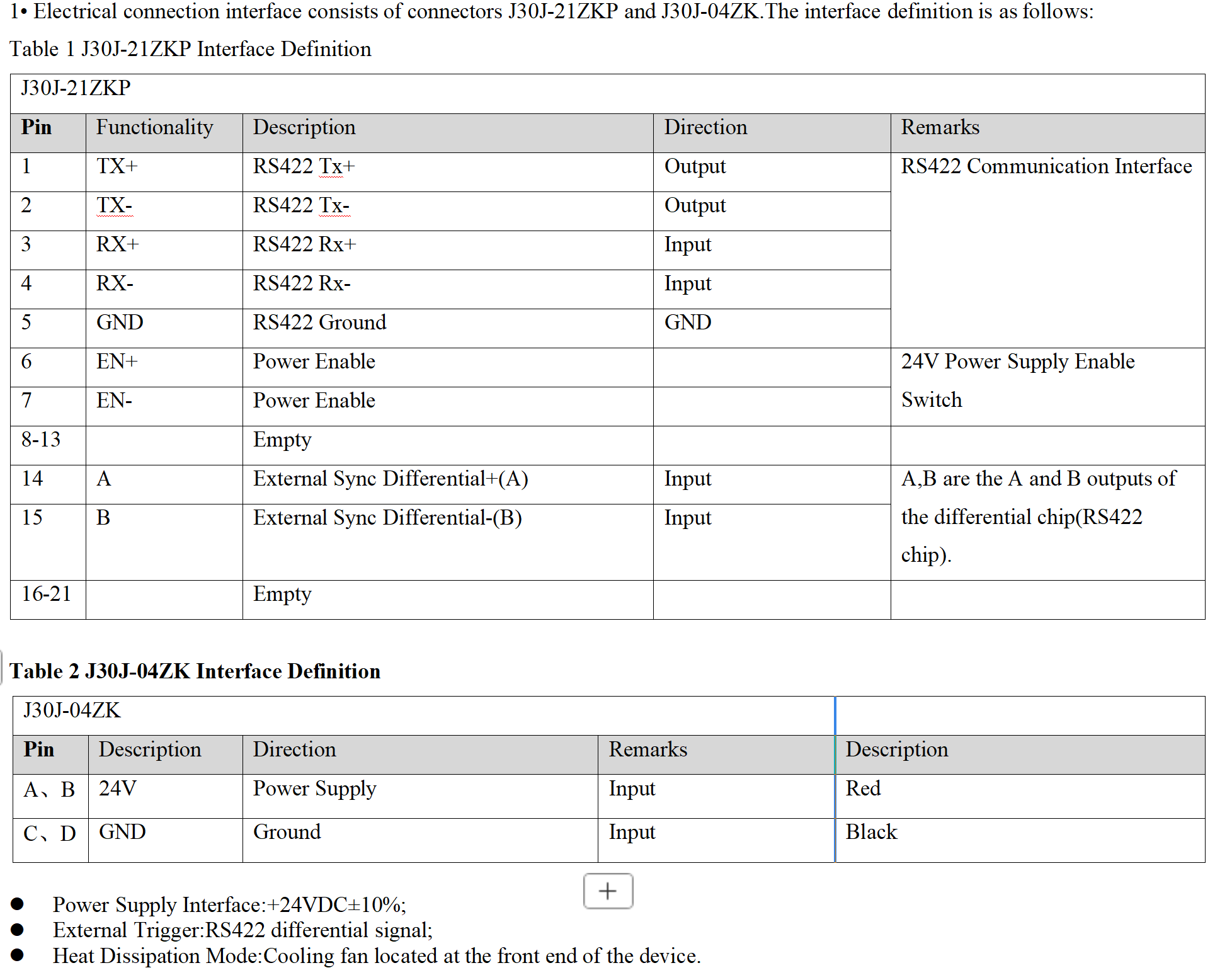The image size is (1215, 980).
Task: Click the + expand button in document
Action: (x=607, y=883)
